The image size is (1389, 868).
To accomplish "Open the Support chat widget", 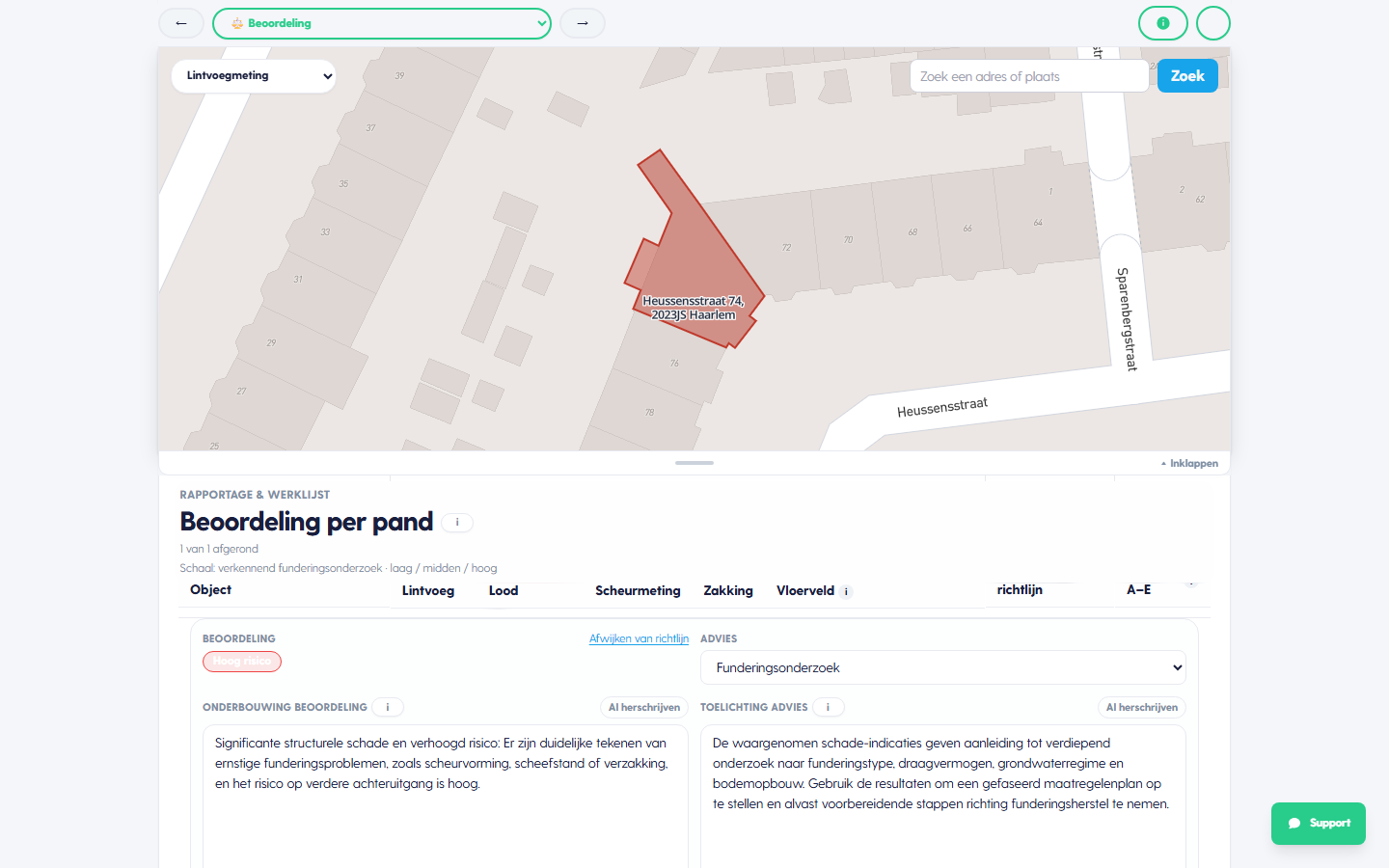I will [1319, 824].
